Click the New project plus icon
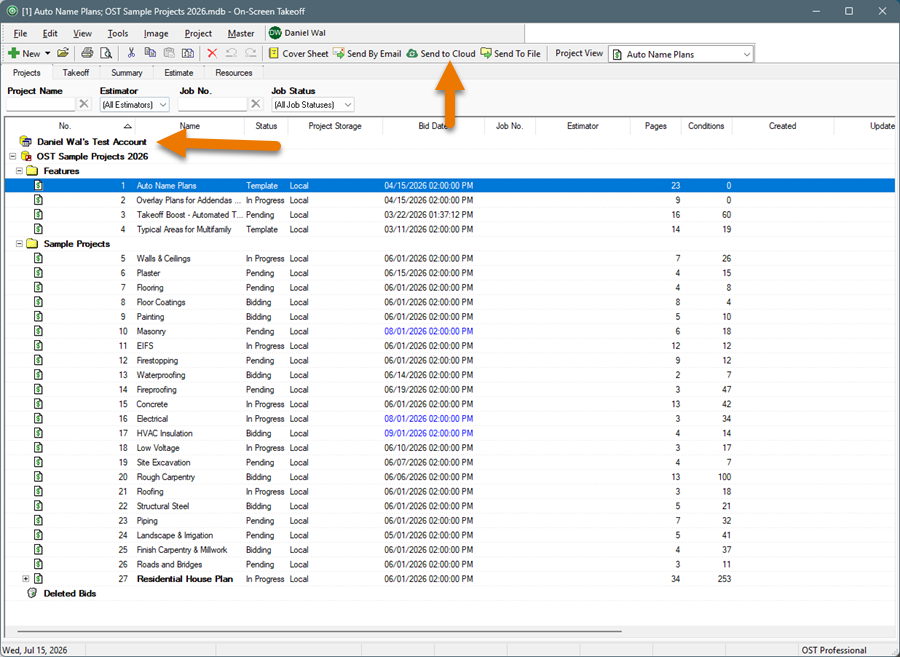Screen dimensions: 900x657 14,53
